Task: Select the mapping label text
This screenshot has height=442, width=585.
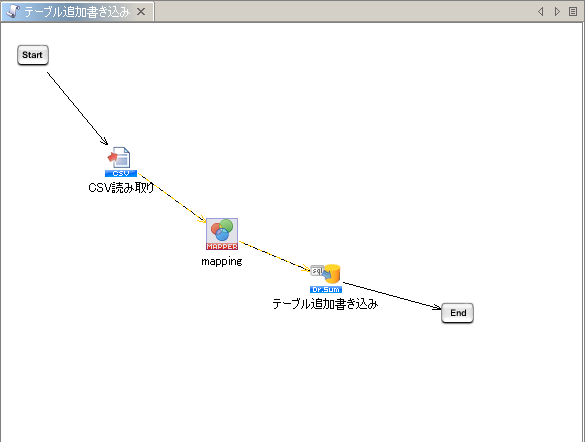Action: [x=222, y=261]
